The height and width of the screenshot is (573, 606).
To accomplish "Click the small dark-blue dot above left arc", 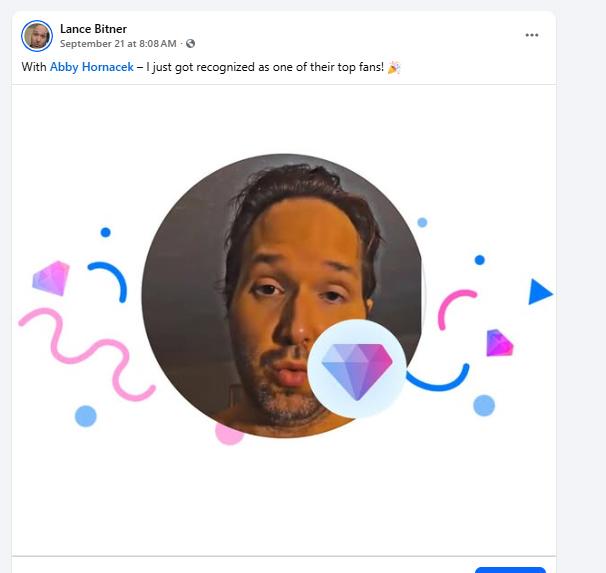I will (x=105, y=233).
